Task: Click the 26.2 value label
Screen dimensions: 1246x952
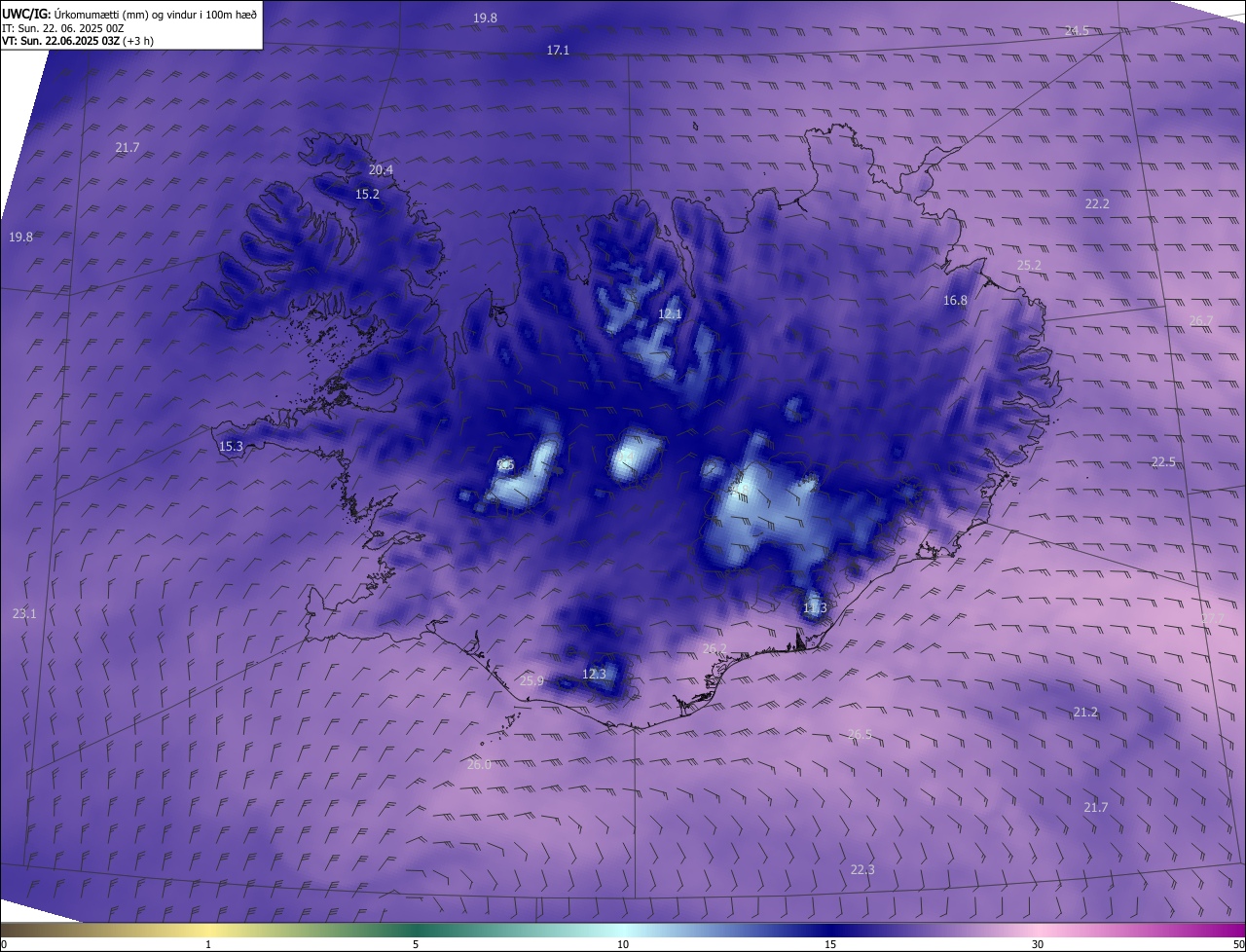Action: click(x=715, y=648)
